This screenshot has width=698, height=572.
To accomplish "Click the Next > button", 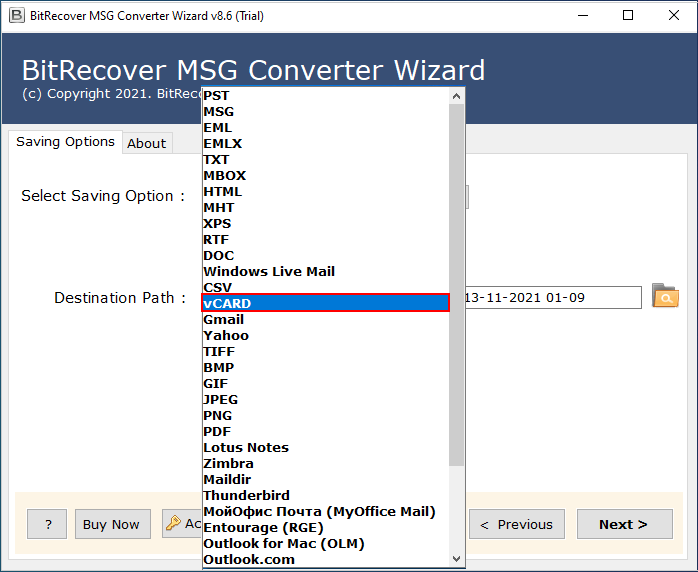I will 625,524.
